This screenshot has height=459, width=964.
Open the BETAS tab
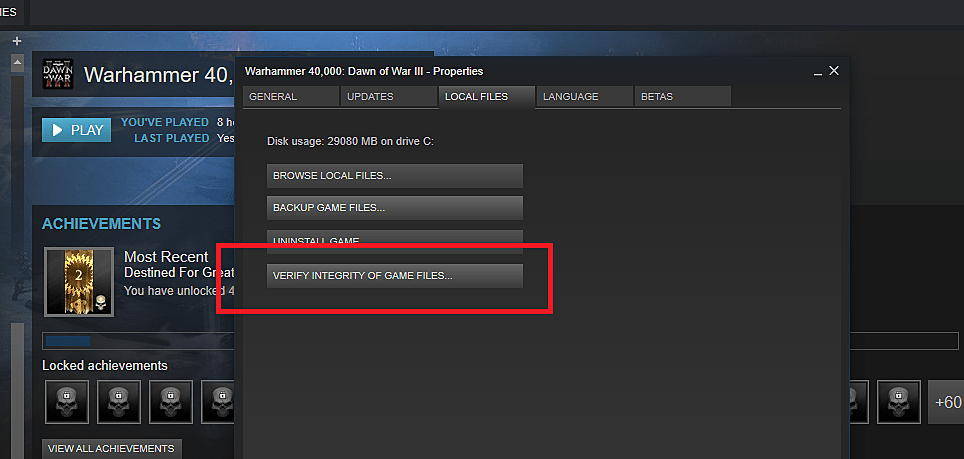pyautogui.click(x=682, y=96)
